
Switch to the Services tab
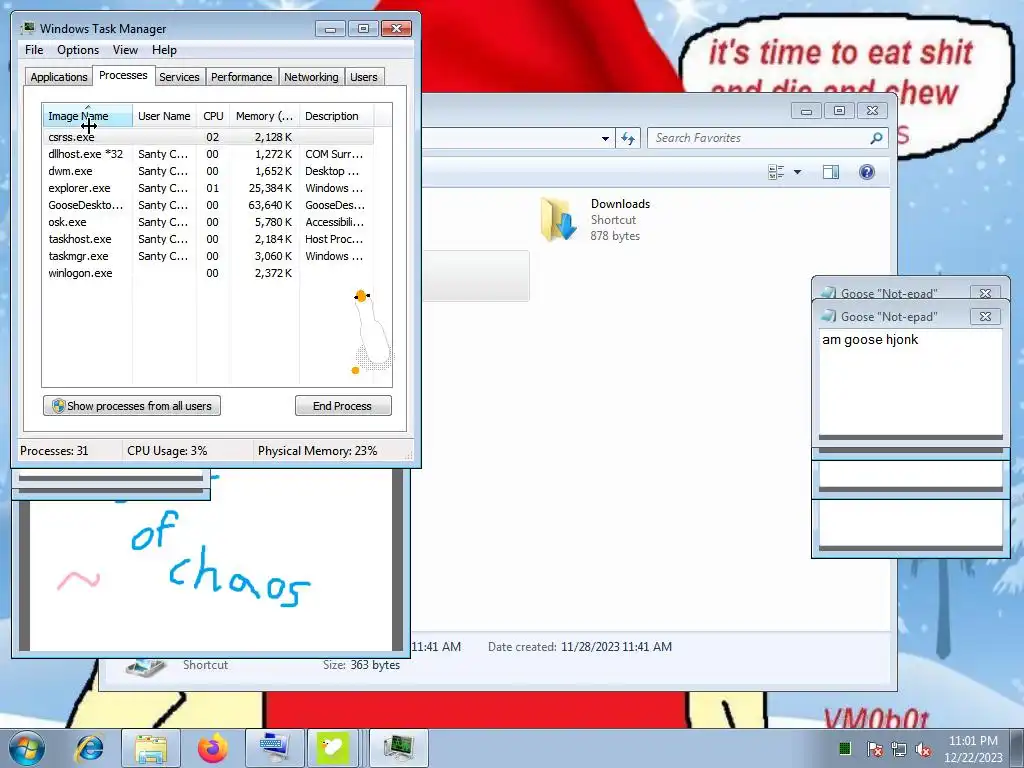coord(179,77)
